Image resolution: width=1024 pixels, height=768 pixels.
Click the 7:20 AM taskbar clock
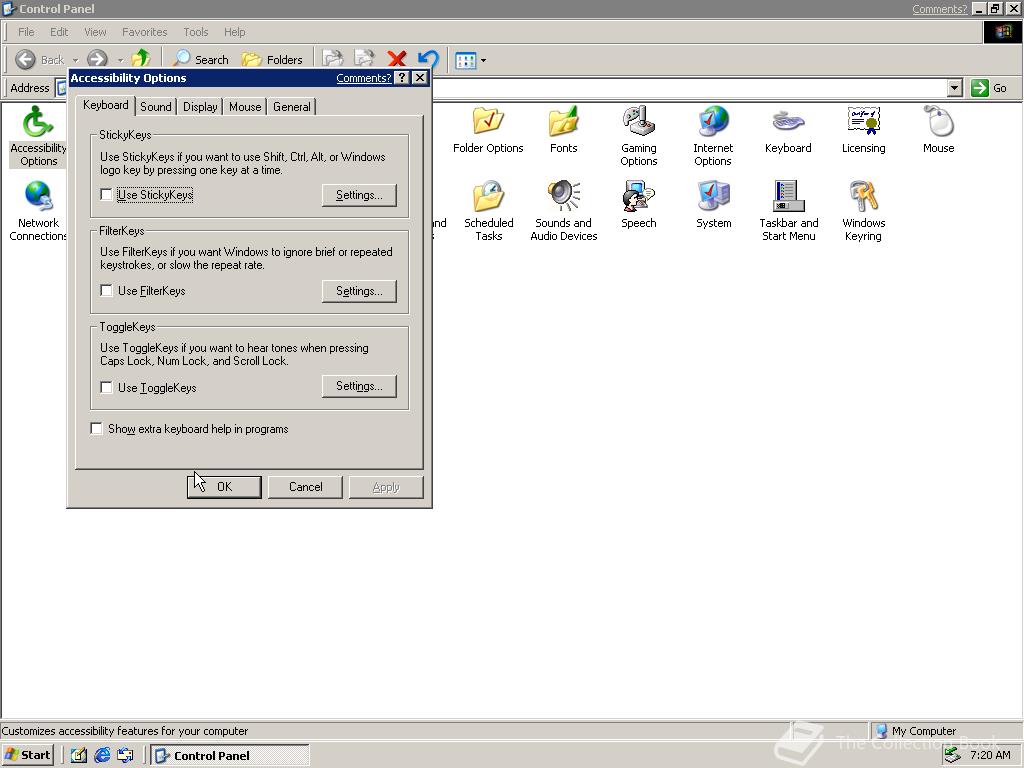(990, 755)
